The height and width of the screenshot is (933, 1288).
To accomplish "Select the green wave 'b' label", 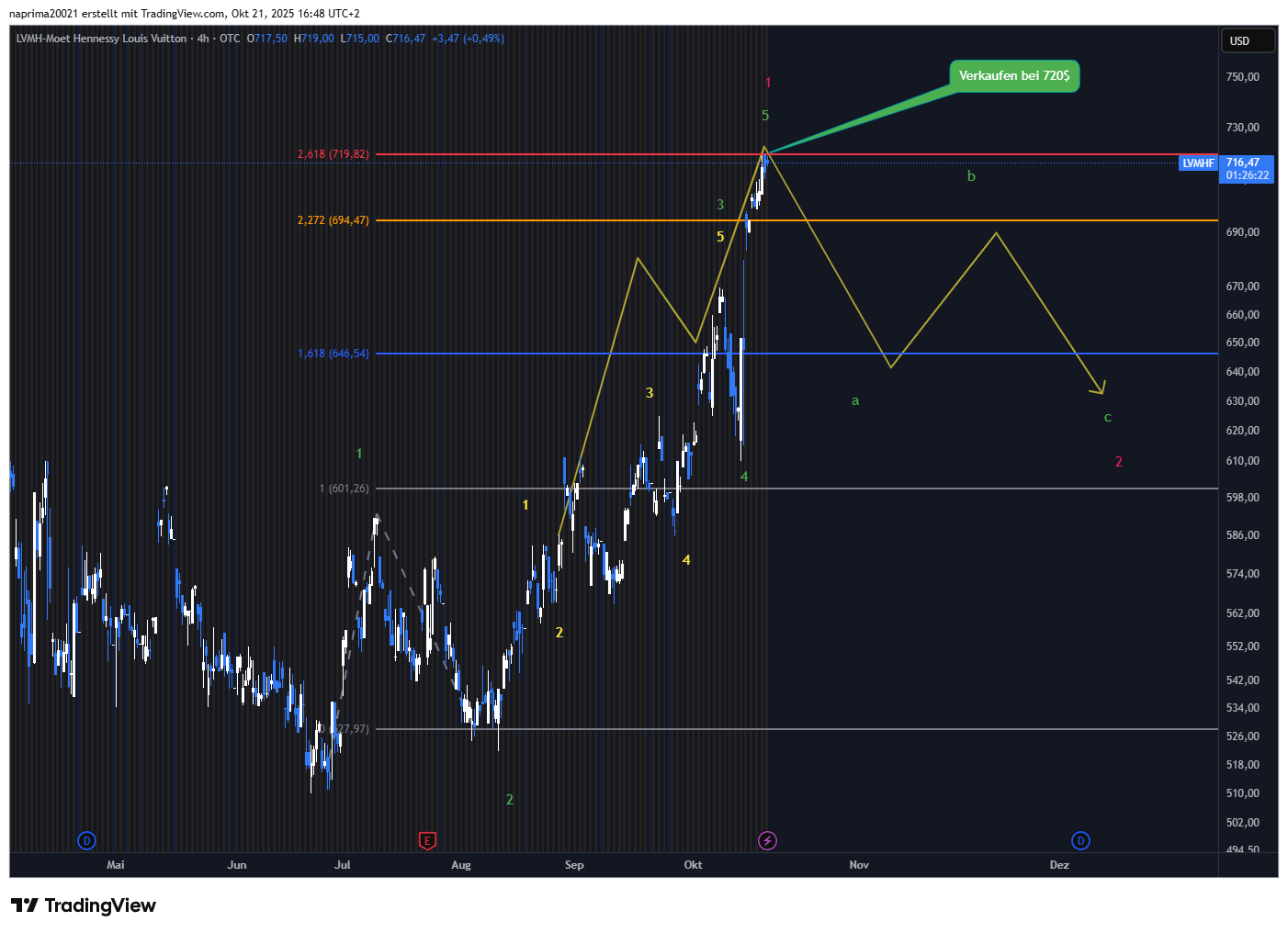I will (x=971, y=176).
